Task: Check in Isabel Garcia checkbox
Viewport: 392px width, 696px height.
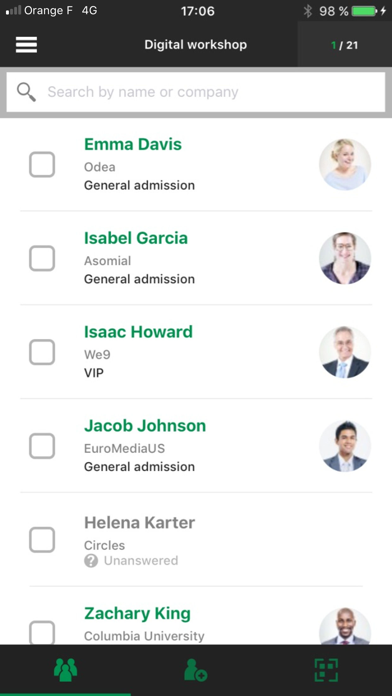Action: click(x=42, y=258)
